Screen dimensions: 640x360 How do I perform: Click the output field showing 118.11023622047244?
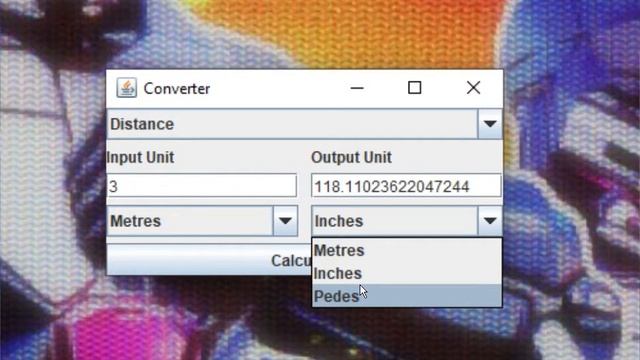[406, 186]
